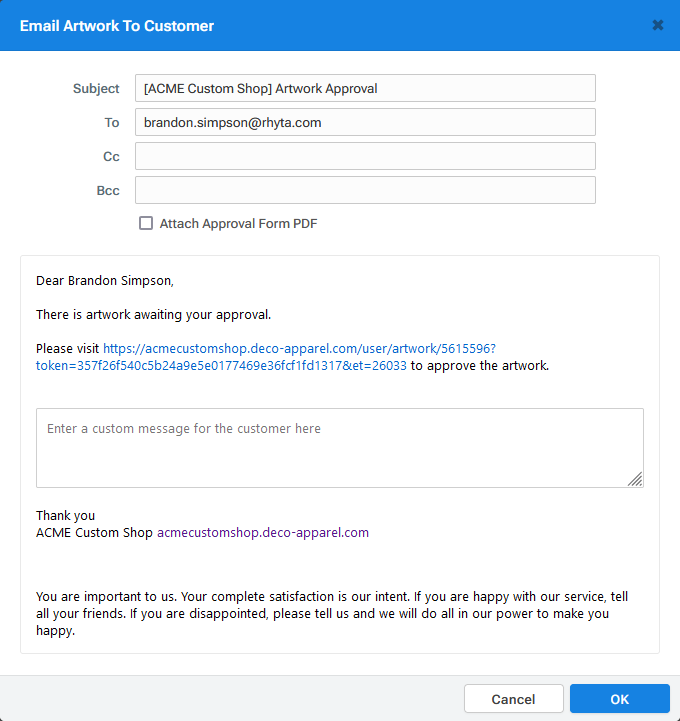This screenshot has width=680, height=721.
Task: Confirm sending with the OK button
Action: (619, 699)
